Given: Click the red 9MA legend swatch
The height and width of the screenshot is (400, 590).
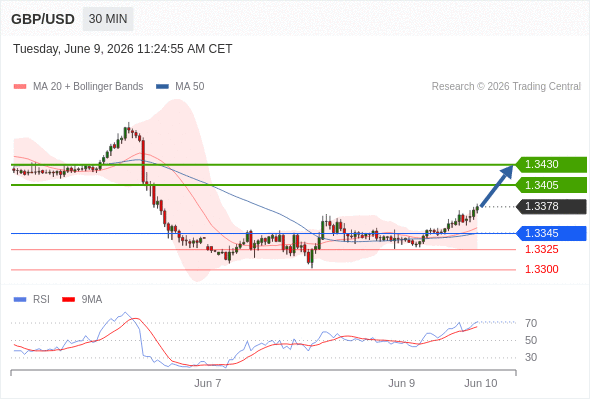Looking at the screenshot, I should click(x=68, y=300).
